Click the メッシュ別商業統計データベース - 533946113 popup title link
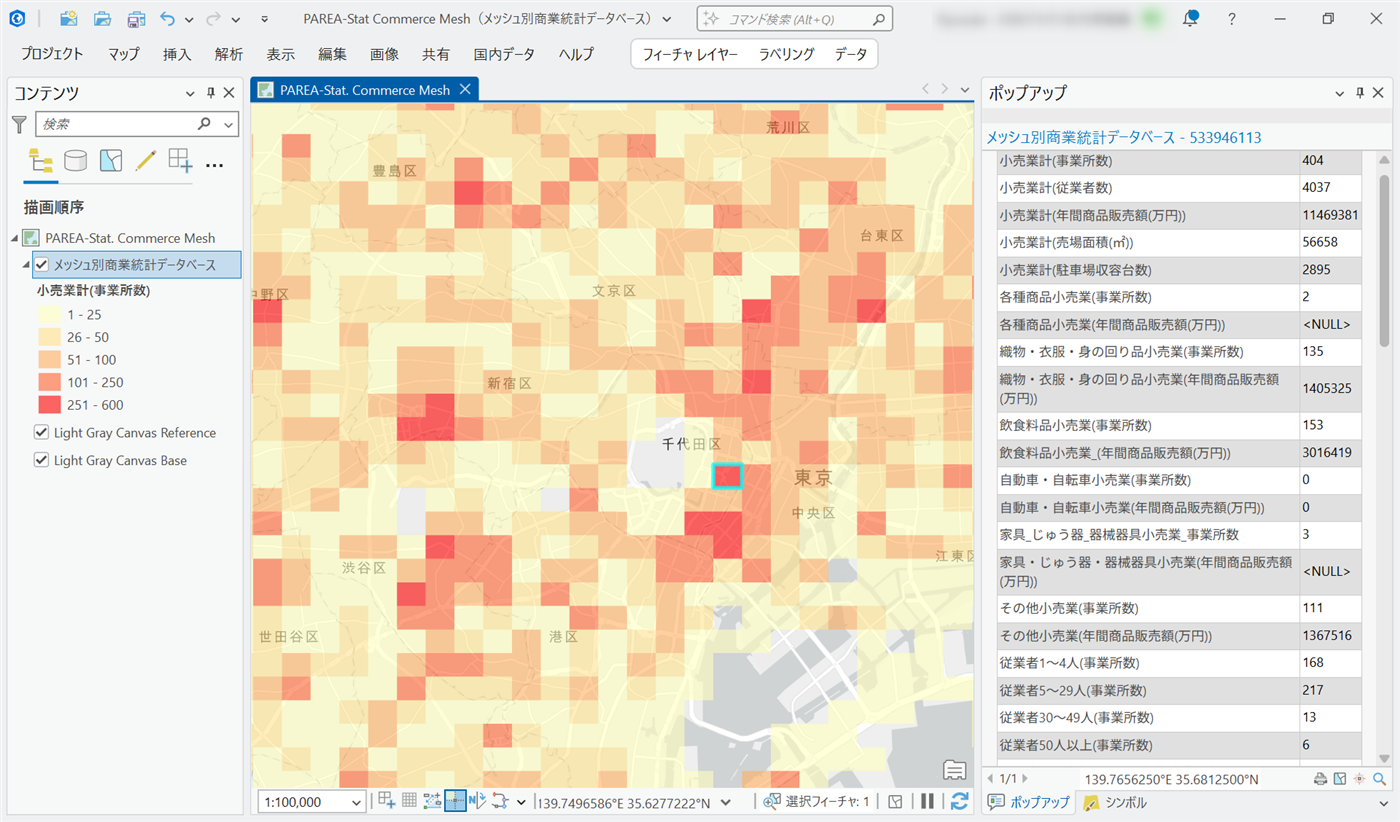Screen dimensions: 1400x822 [1123, 138]
